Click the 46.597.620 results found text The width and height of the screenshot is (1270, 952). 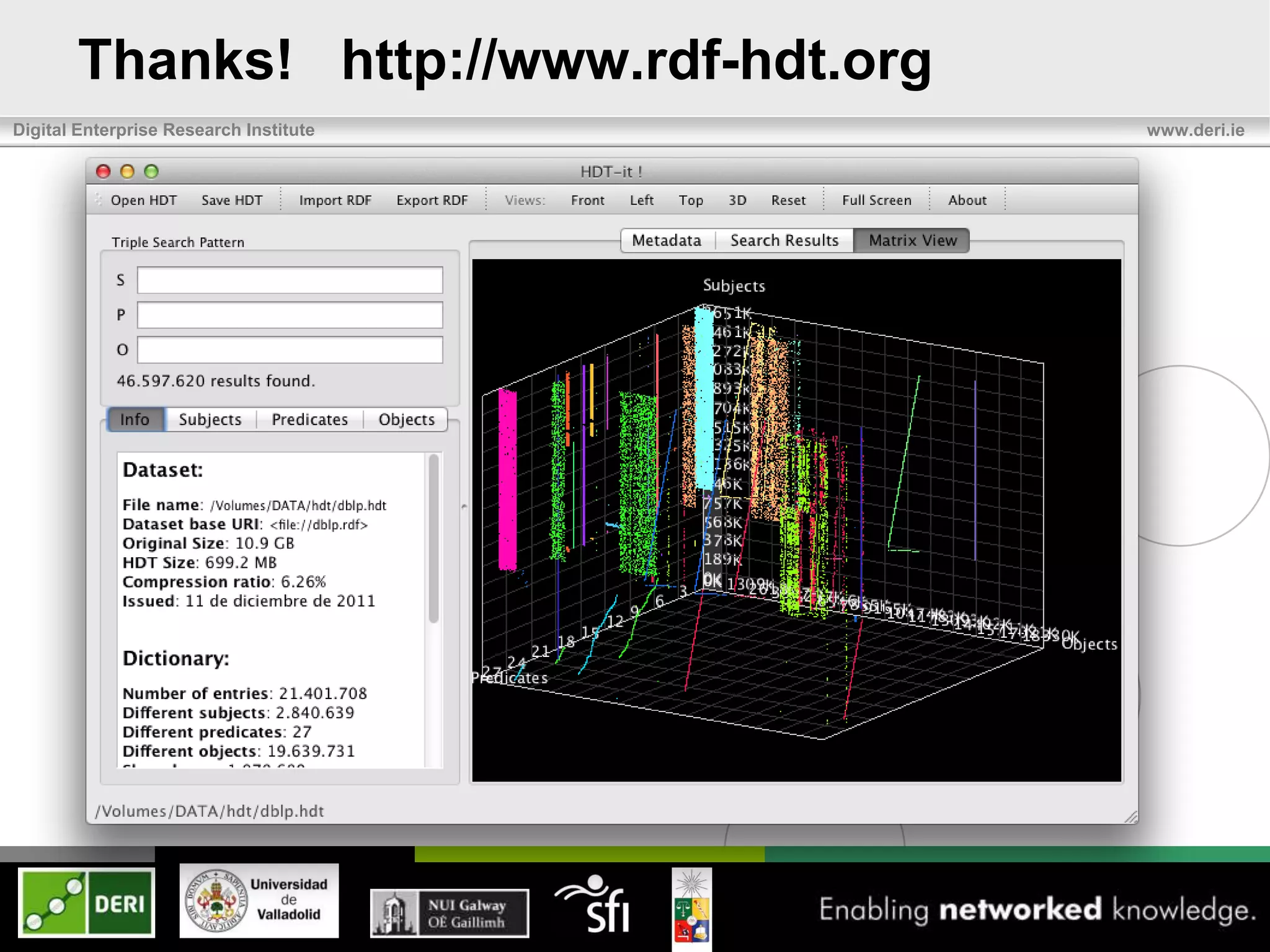[x=216, y=381]
